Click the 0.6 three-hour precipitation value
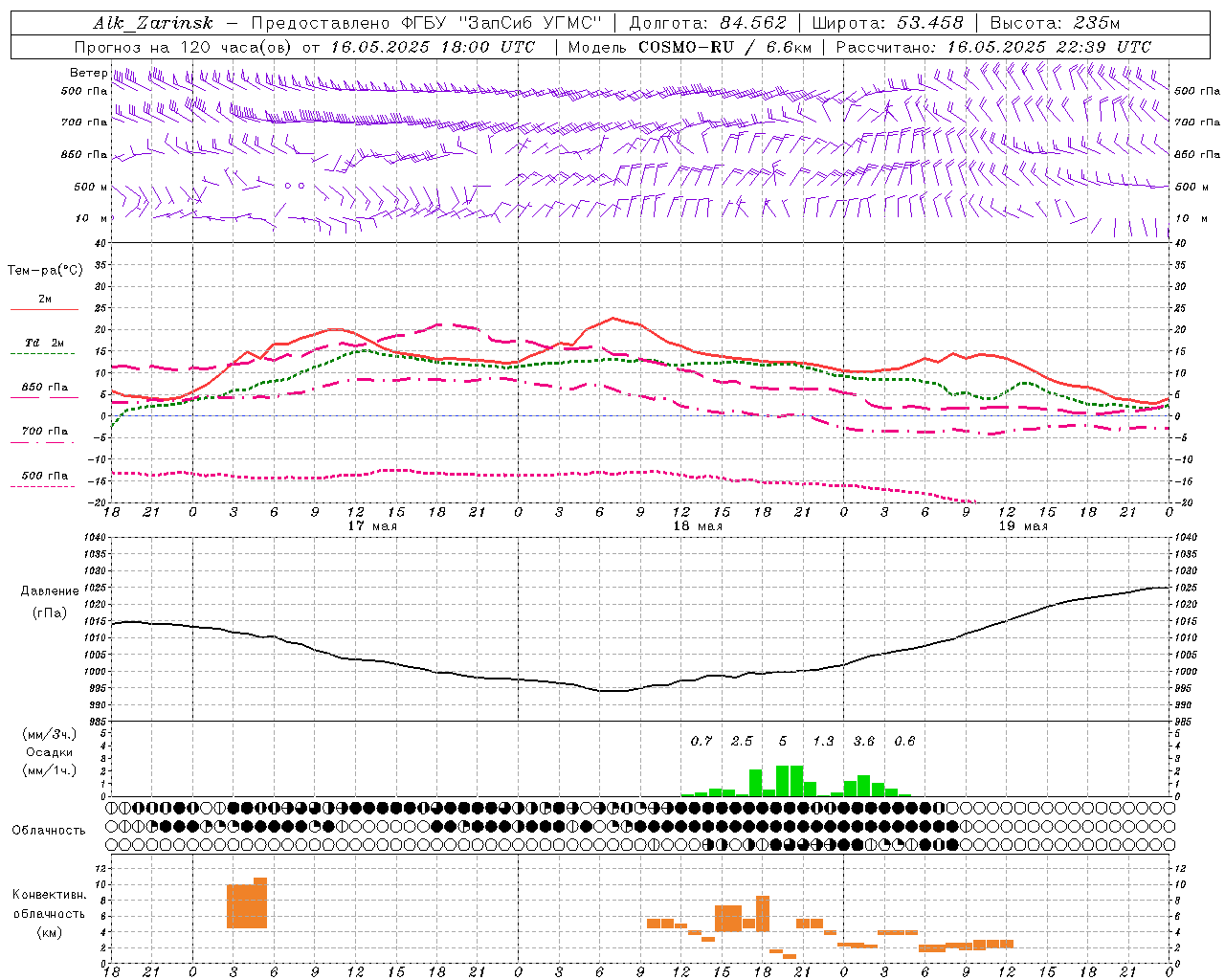This screenshot has height=980, width=1225. point(904,741)
